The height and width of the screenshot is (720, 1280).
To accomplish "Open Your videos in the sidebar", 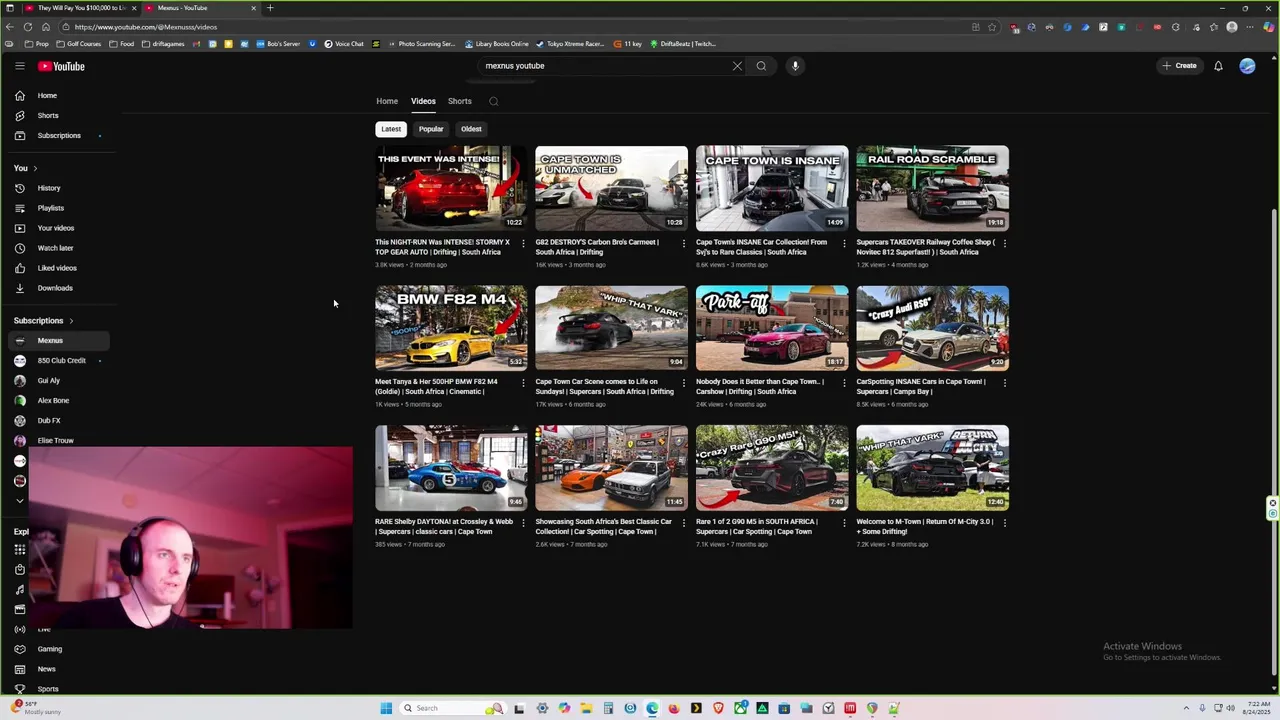I will (x=58, y=228).
